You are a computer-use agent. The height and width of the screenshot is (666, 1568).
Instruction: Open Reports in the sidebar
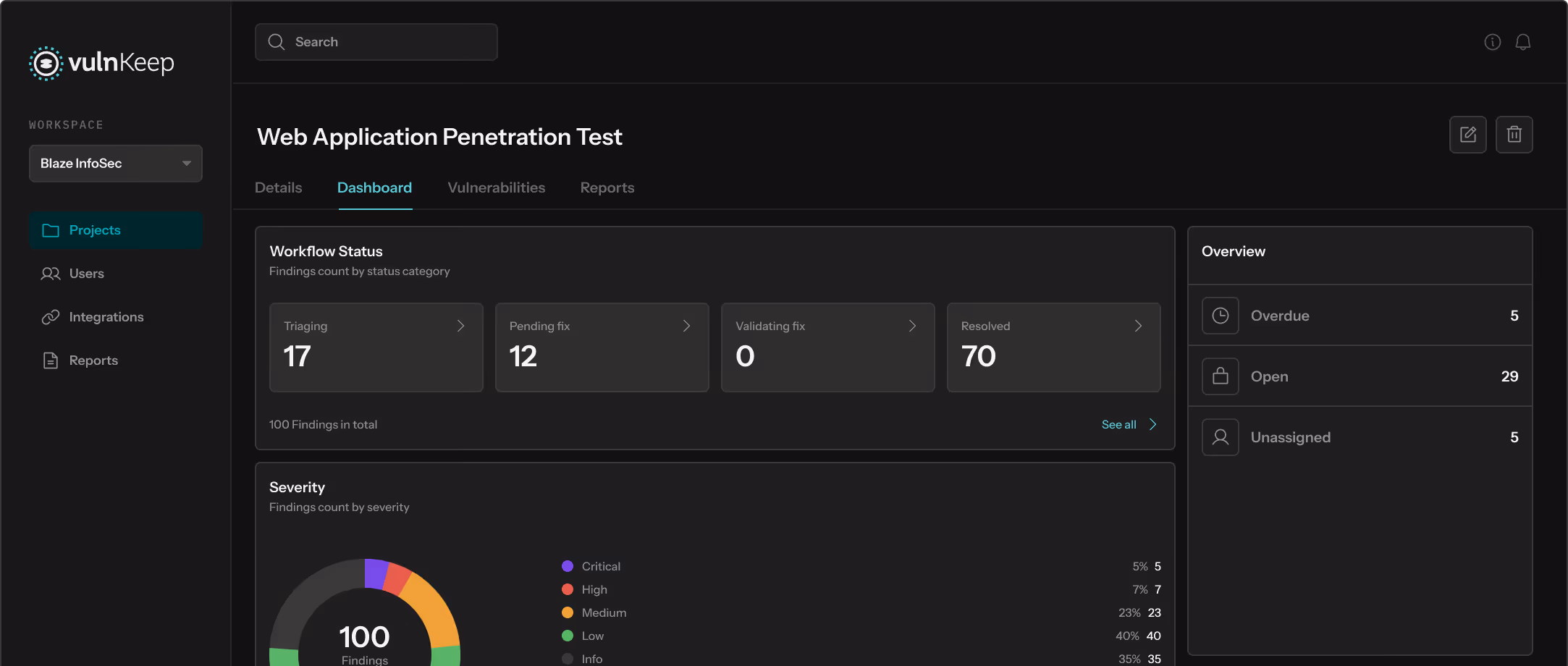click(x=116, y=361)
